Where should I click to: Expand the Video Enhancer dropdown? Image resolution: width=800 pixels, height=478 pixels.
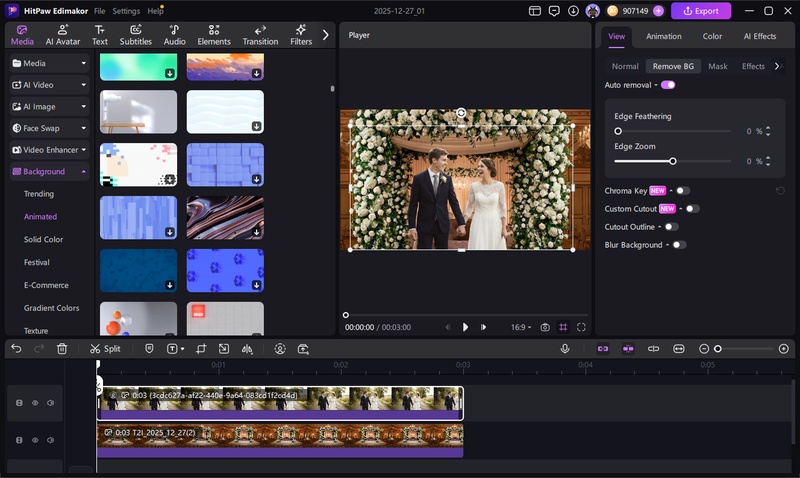[x=49, y=150]
